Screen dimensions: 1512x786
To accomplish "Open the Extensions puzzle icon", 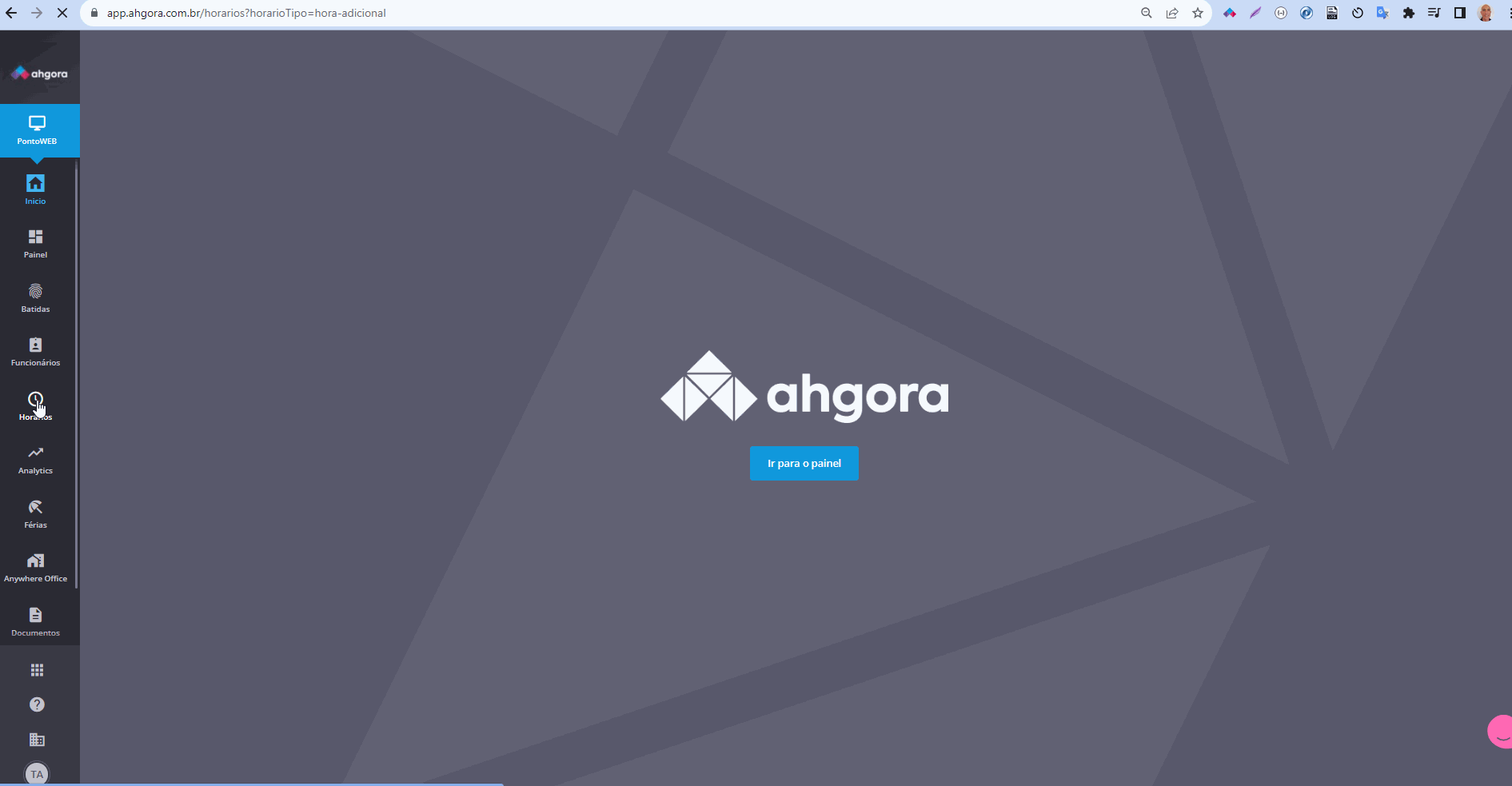I will (1409, 13).
